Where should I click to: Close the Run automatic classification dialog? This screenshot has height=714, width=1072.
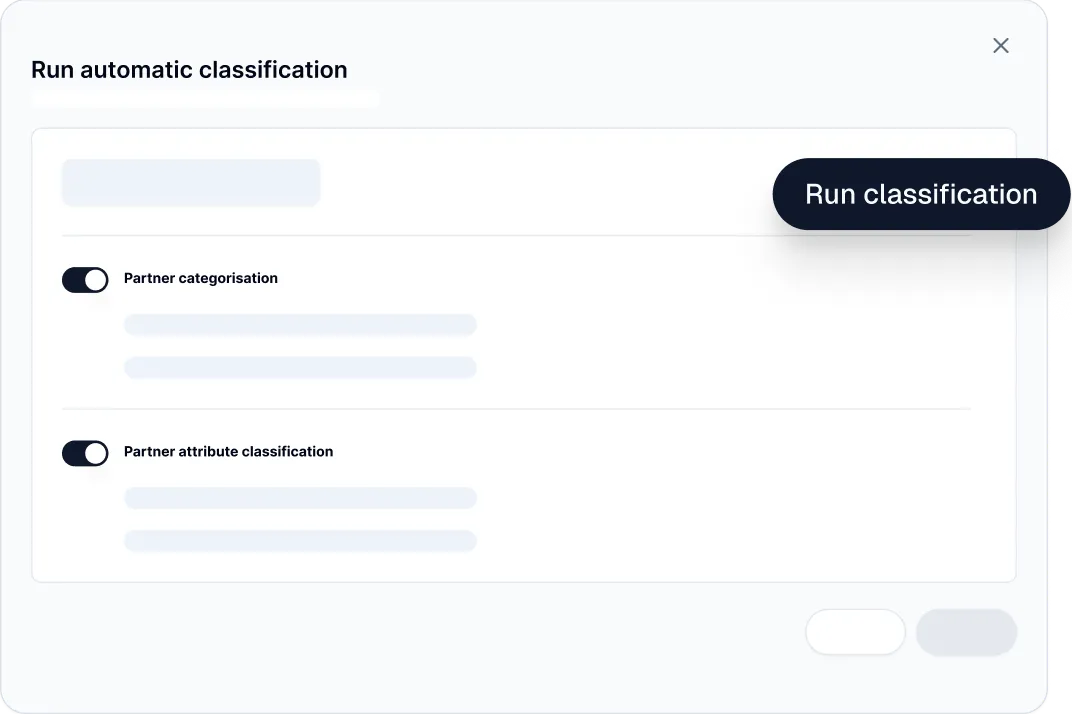click(1000, 45)
